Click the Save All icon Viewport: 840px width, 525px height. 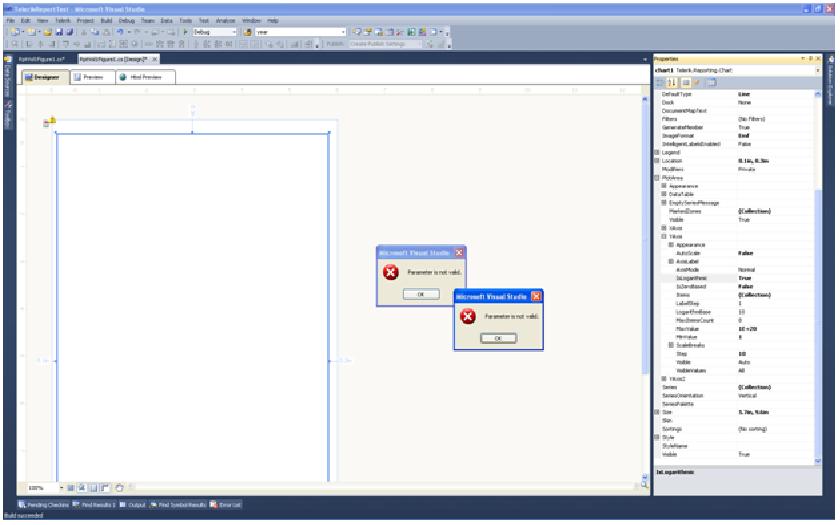[x=69, y=32]
